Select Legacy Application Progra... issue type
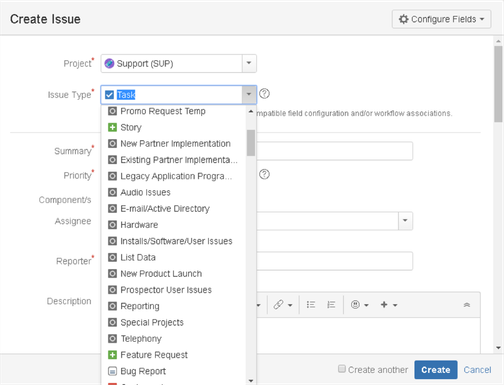 pos(173,176)
